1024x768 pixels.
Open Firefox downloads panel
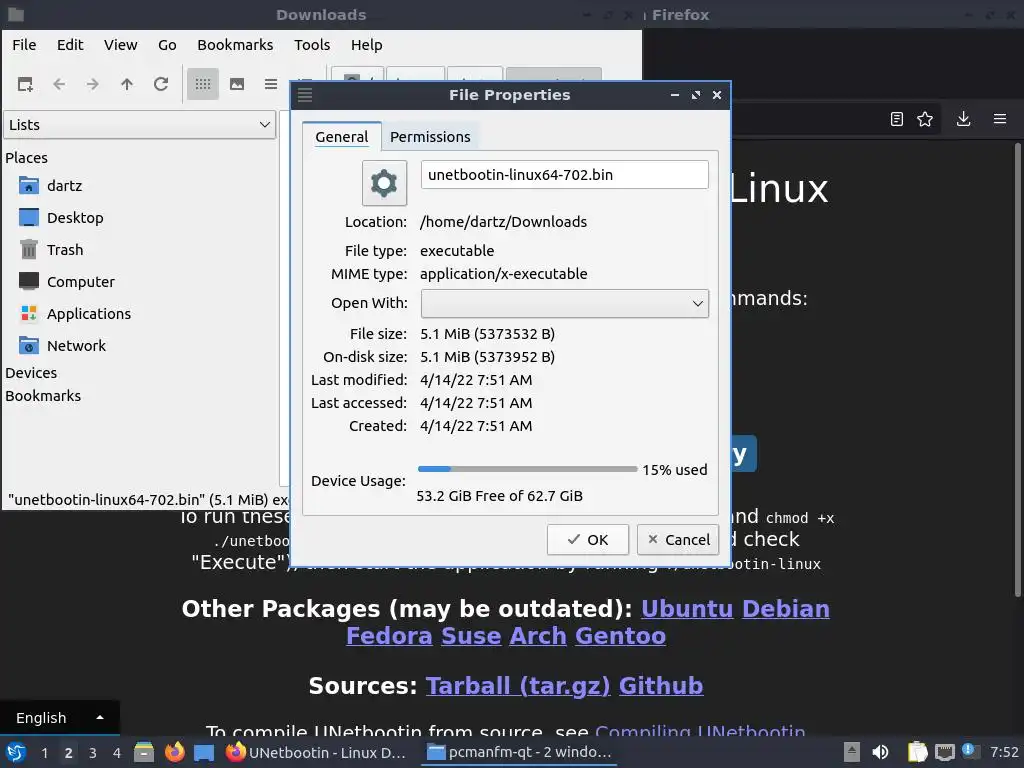point(963,119)
